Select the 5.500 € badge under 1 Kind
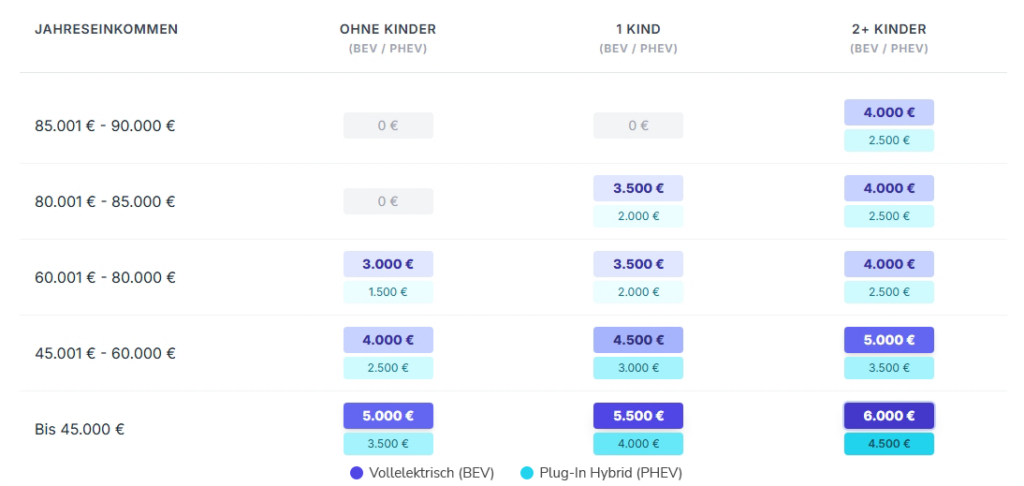1024x486 pixels. [x=638, y=415]
